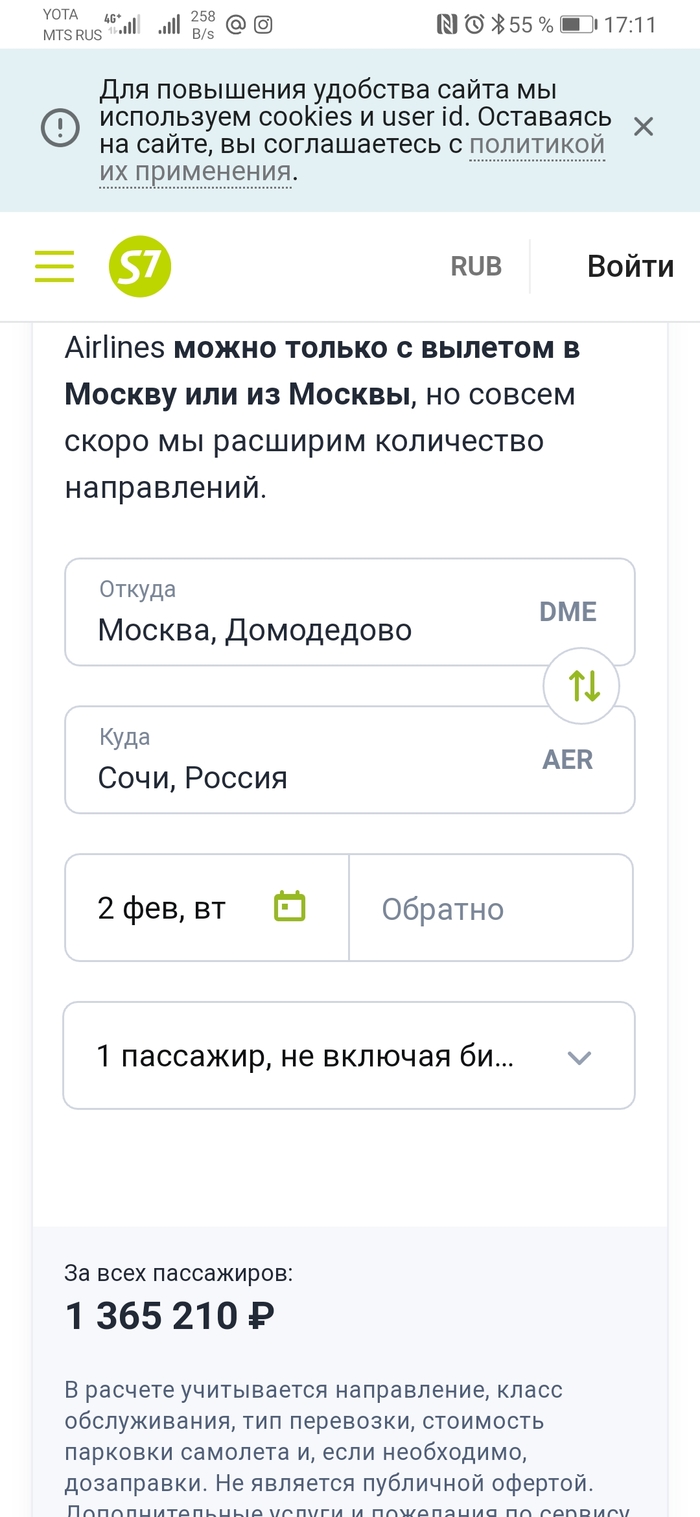This screenshot has width=700, height=1517.
Task: Tap the battery icon in status bar
Action: (577, 25)
